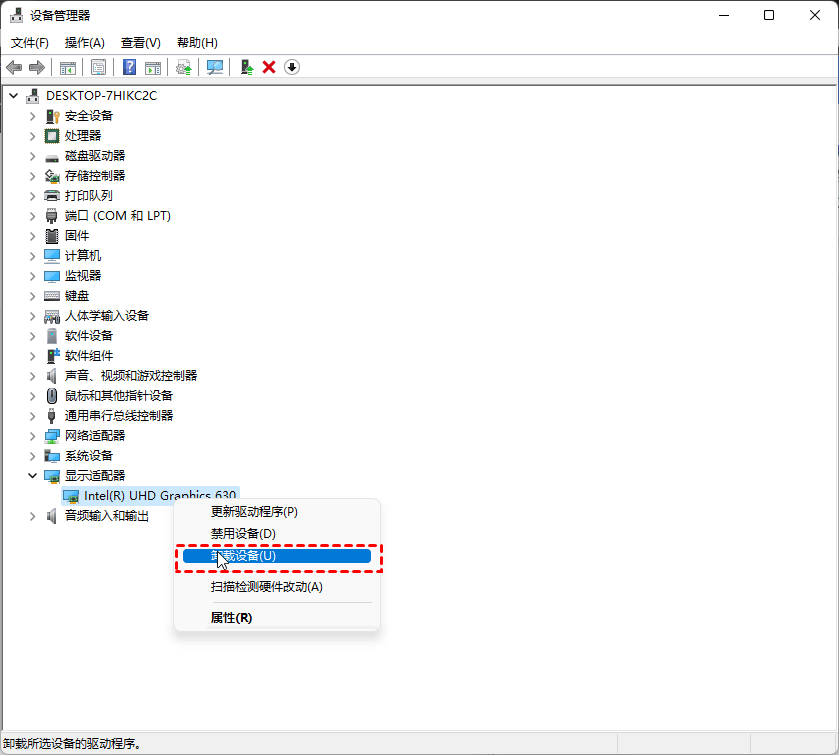Expand the 网络适配器 category
Screen dimensions: 839x755
point(32,436)
